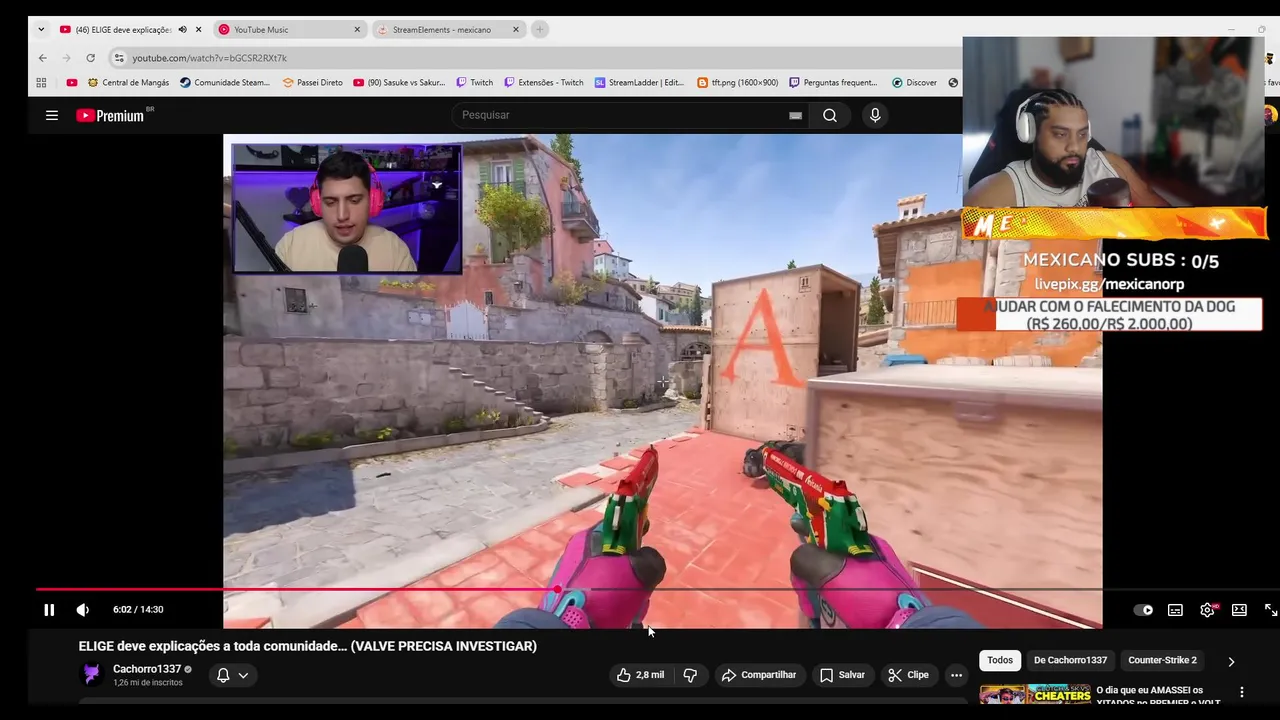Close the YouTube Music tab
This screenshot has height=720, width=1280.
point(357,30)
